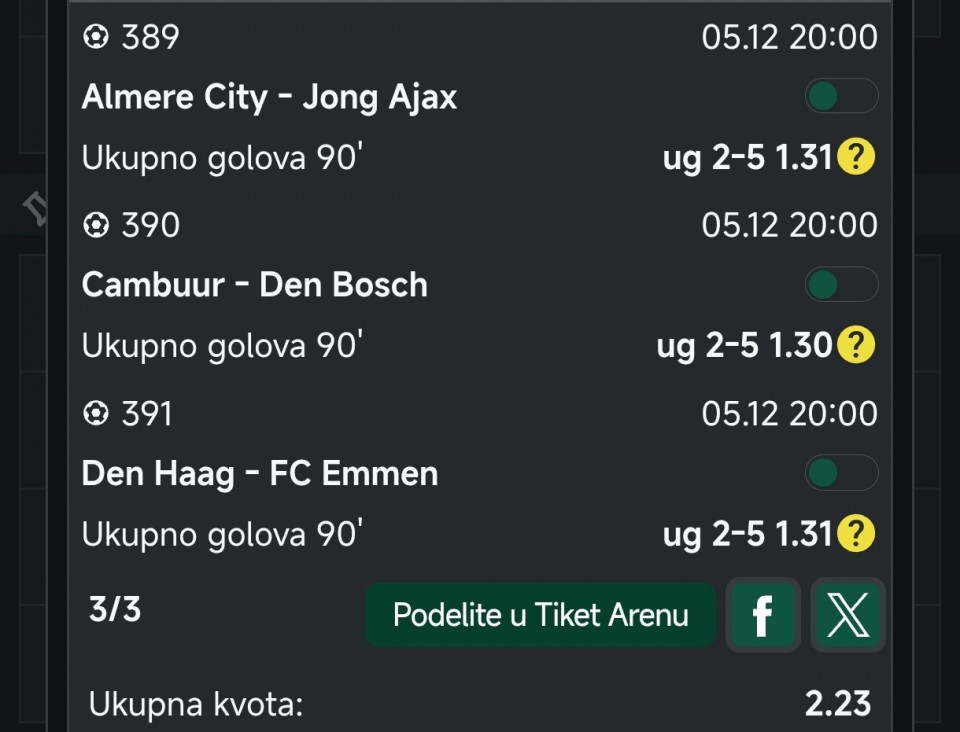Open help for the Almere City odds
The height and width of the screenshot is (732, 960).
(855, 157)
